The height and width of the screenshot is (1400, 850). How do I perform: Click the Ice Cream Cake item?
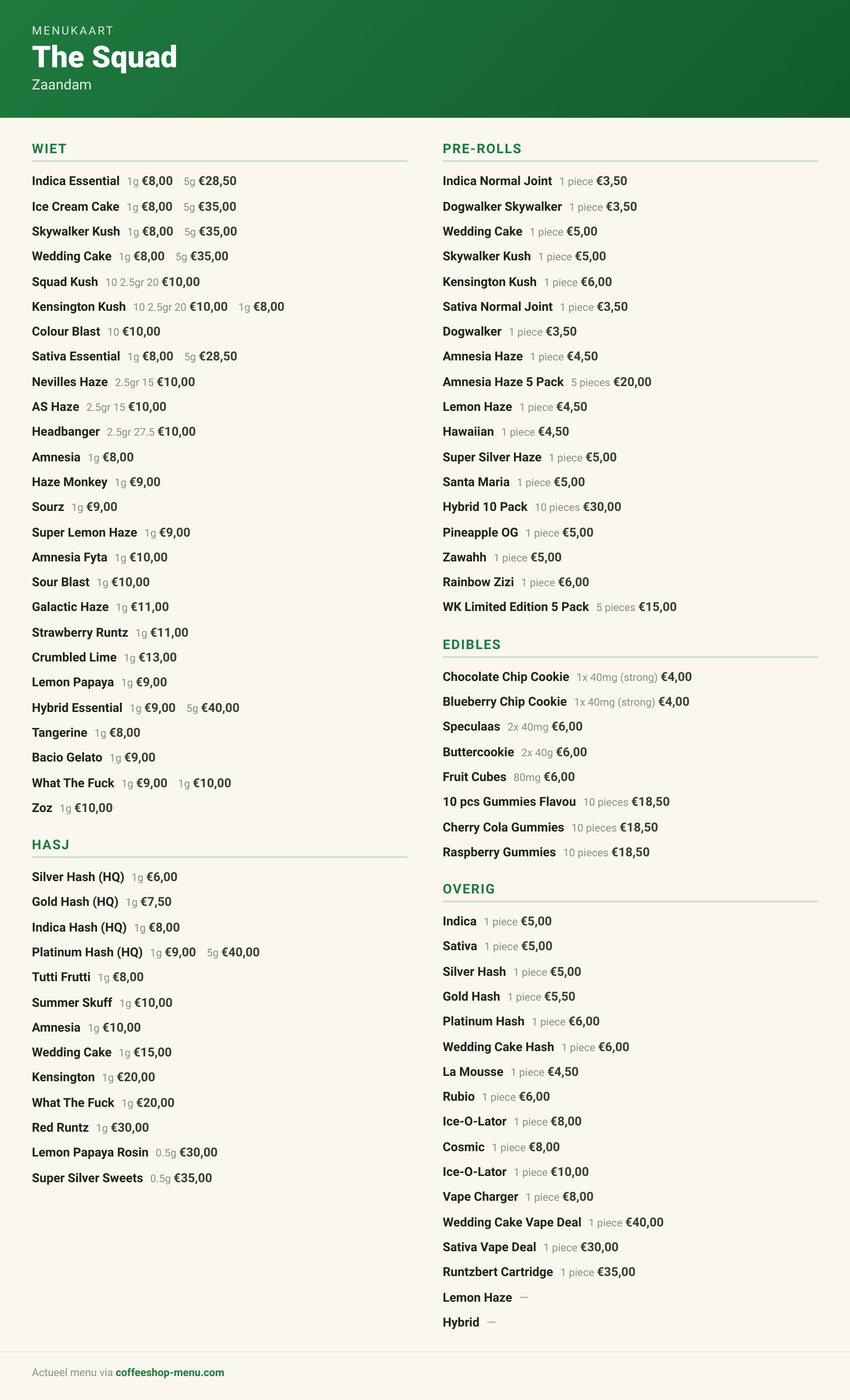pos(76,206)
